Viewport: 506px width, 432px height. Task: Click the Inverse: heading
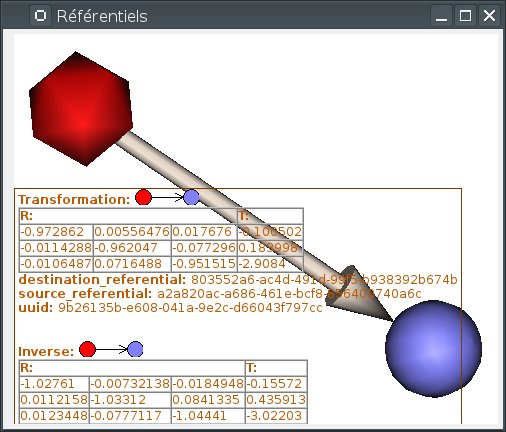click(x=46, y=352)
